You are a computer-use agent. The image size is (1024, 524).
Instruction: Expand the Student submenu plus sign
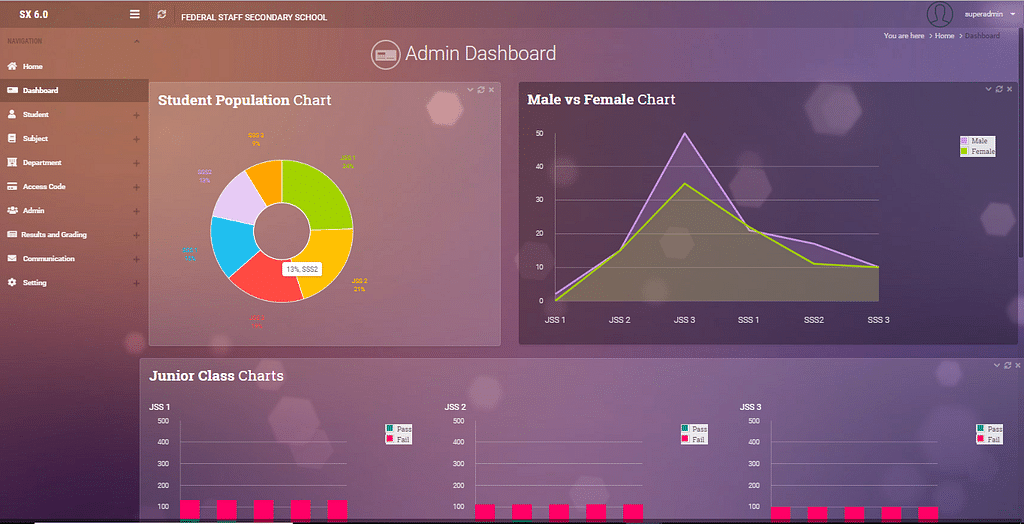pos(136,115)
